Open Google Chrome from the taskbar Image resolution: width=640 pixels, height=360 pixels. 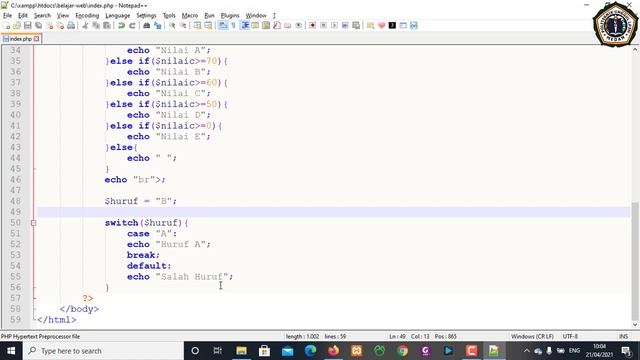tap(402, 351)
